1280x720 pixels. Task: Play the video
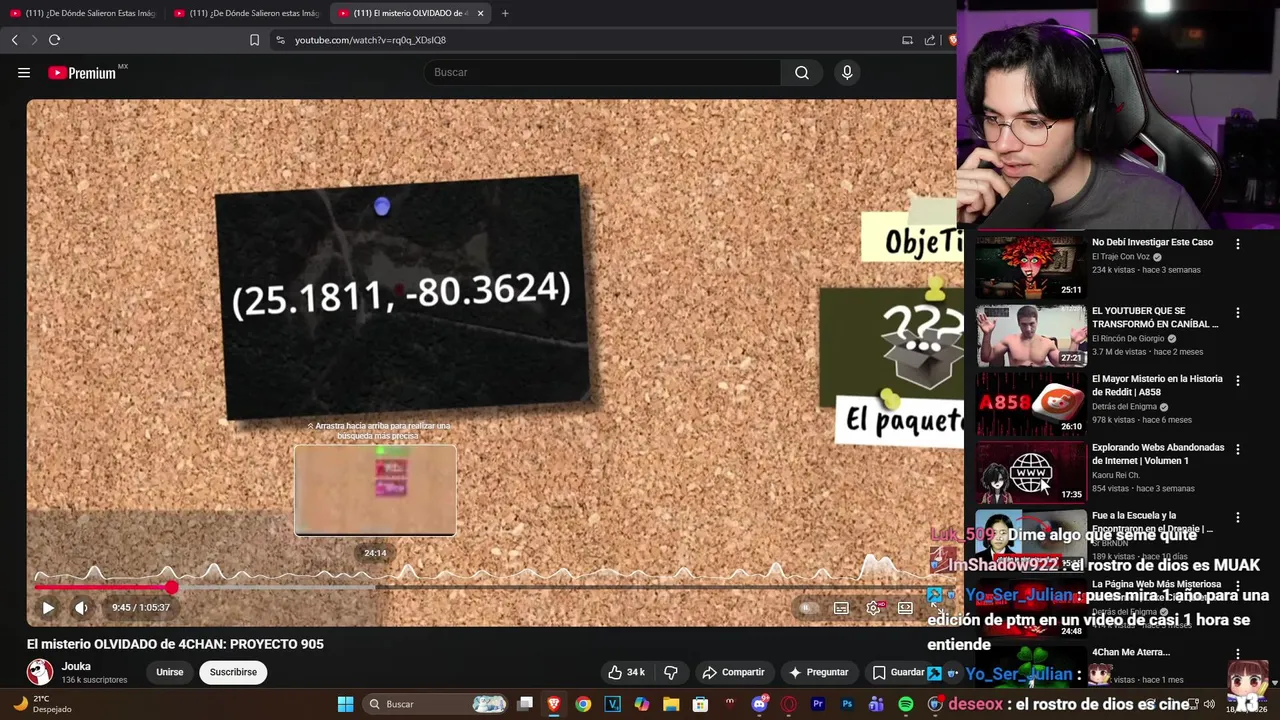pyautogui.click(x=48, y=607)
